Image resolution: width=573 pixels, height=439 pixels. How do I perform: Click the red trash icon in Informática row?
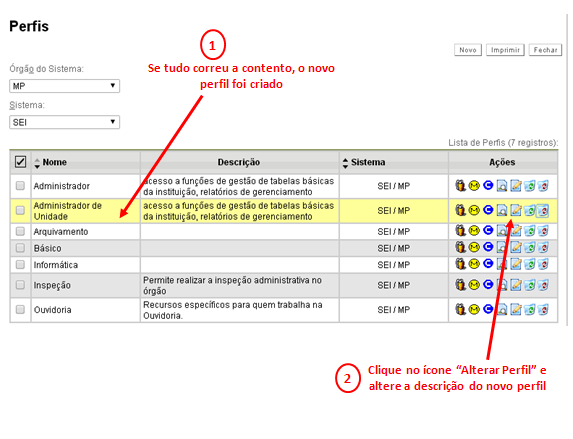(543, 264)
